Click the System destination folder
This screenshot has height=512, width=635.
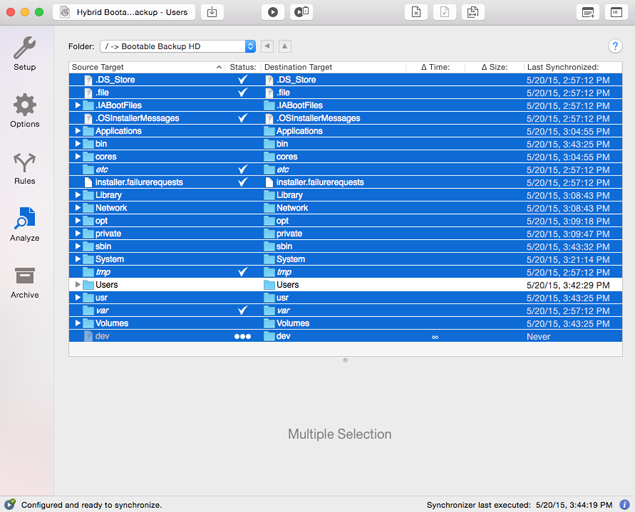284,259
